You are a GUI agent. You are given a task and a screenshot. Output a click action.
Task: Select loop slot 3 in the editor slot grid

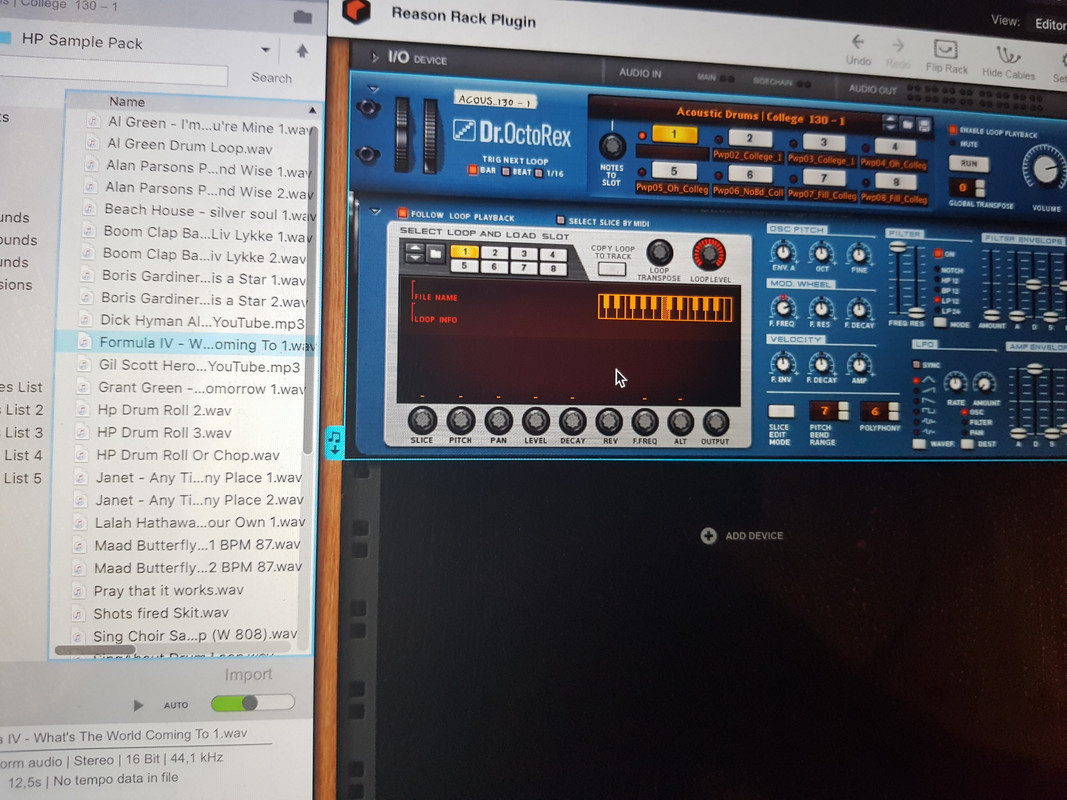coord(523,253)
